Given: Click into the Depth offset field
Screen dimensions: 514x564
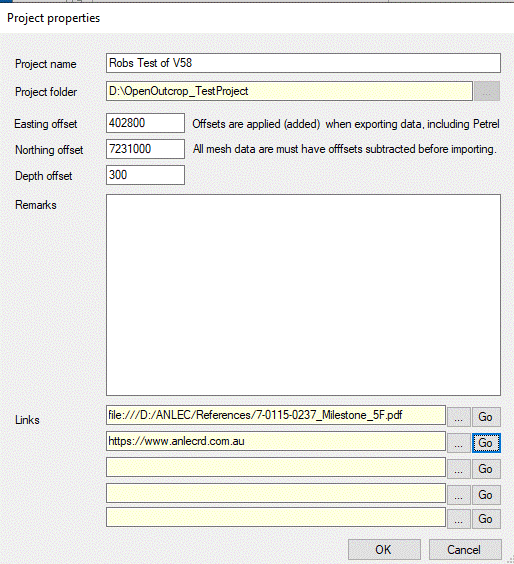Looking at the screenshot, I should click(x=145, y=175).
